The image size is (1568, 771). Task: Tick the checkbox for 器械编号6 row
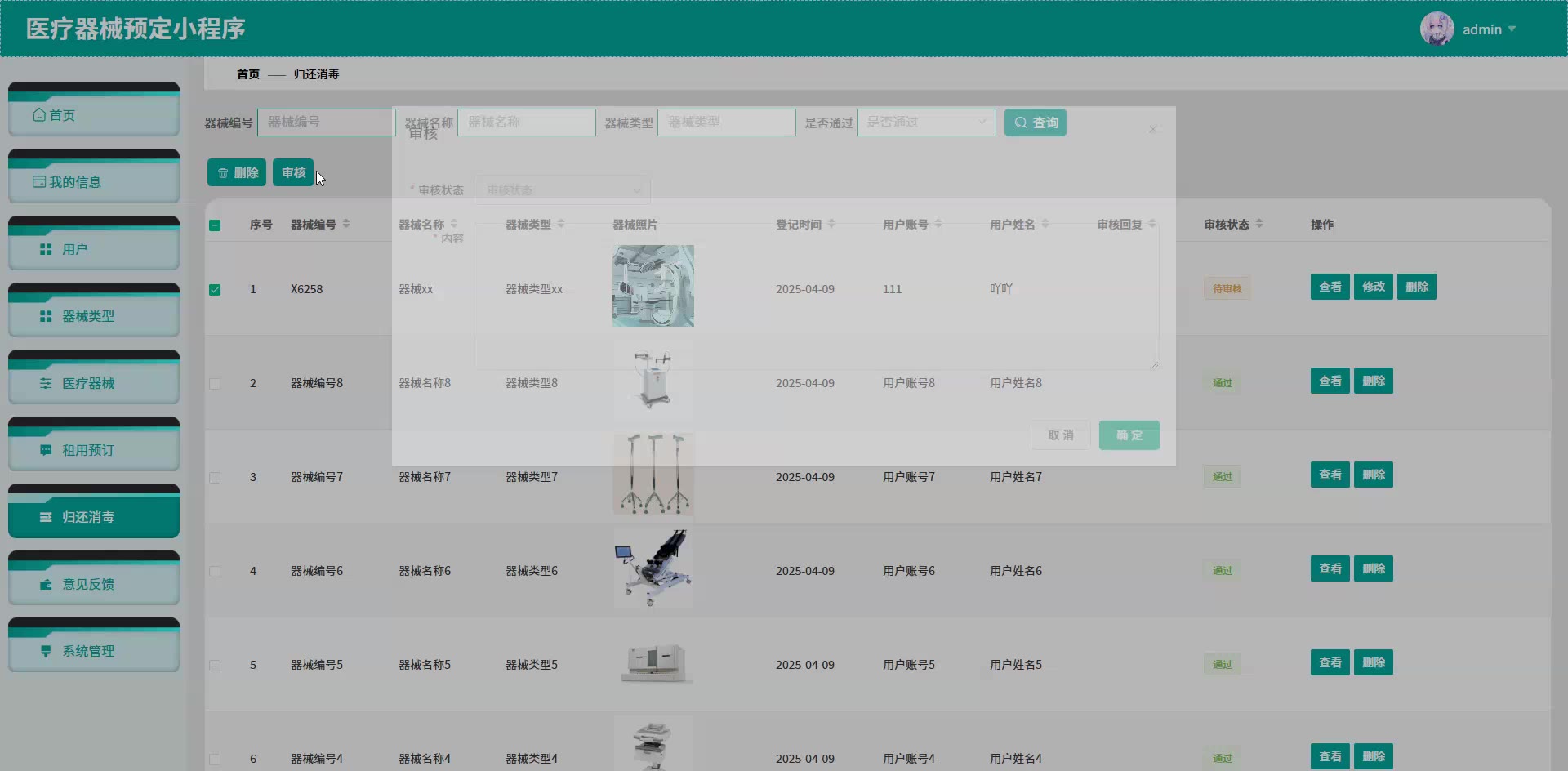(215, 571)
